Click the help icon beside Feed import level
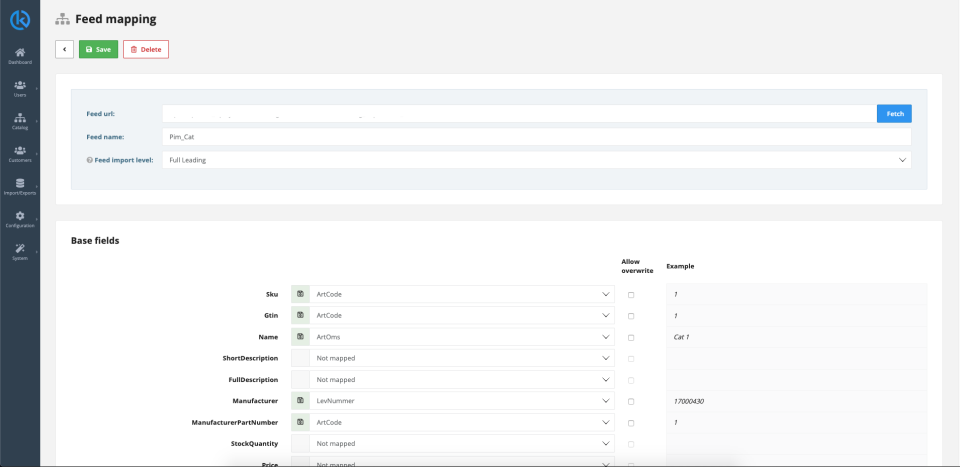Screen dimensions: 960x467 [x=89, y=160]
